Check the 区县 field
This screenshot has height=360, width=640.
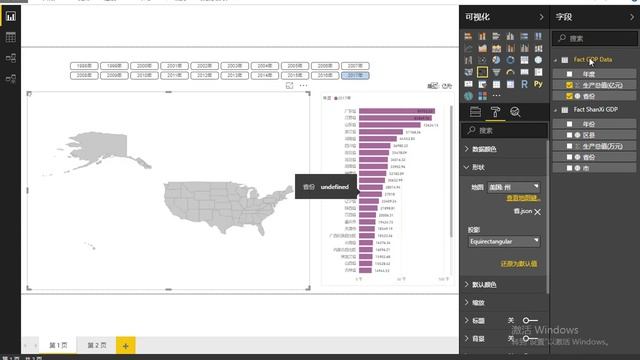569,135
